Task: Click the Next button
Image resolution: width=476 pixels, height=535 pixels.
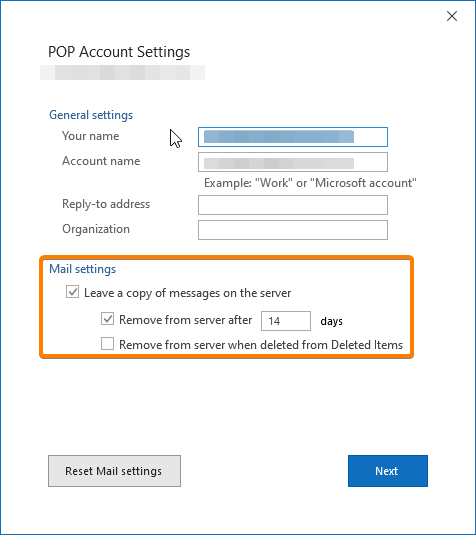Action: click(x=388, y=471)
